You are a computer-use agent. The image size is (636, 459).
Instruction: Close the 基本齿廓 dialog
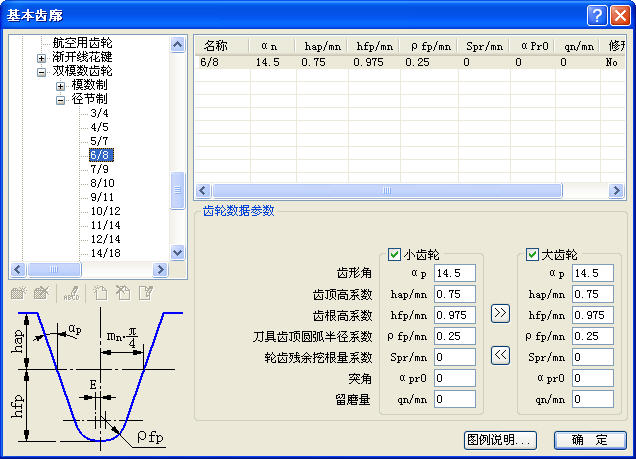[621, 15]
